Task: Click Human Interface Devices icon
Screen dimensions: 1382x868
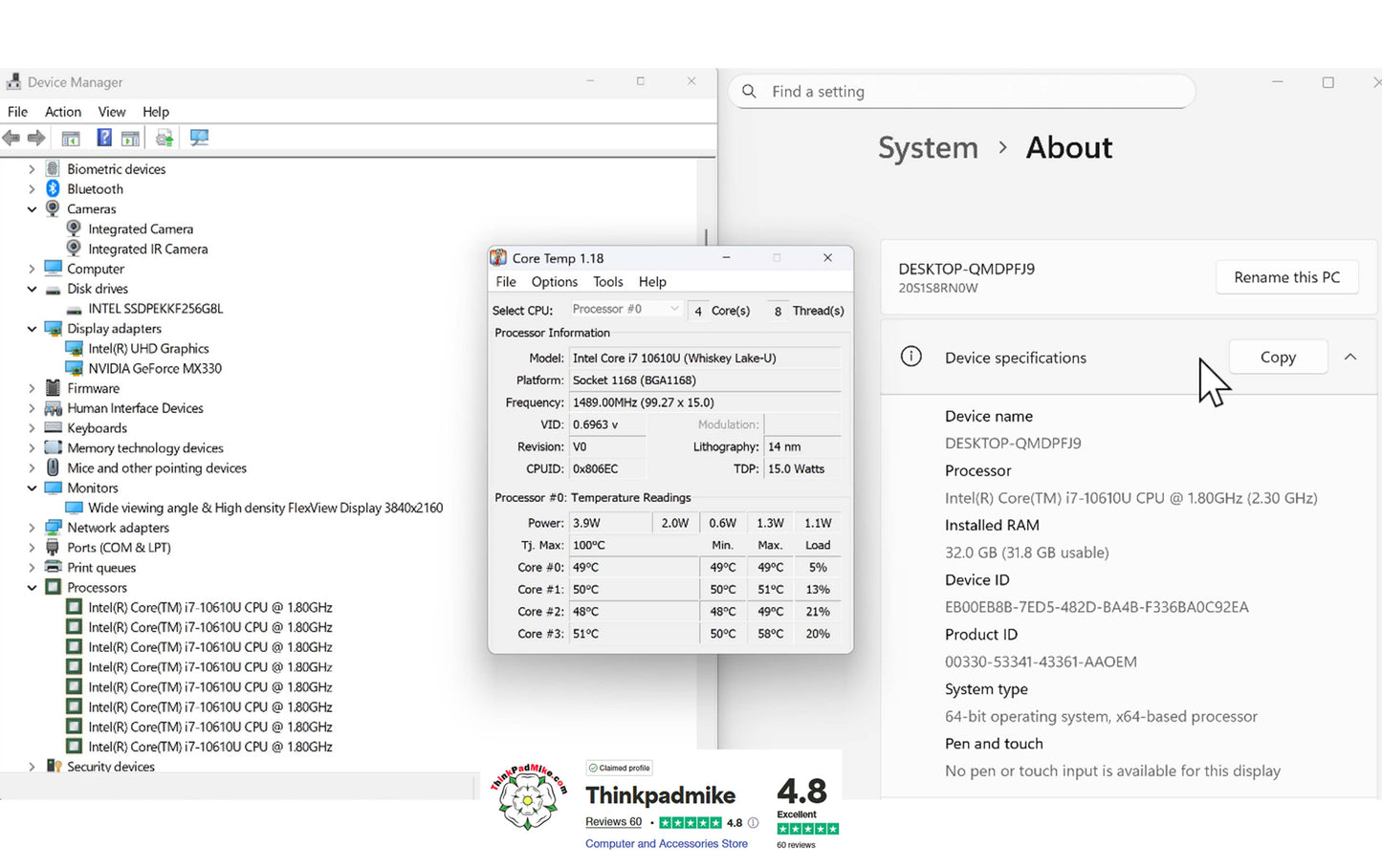Action: tap(53, 408)
